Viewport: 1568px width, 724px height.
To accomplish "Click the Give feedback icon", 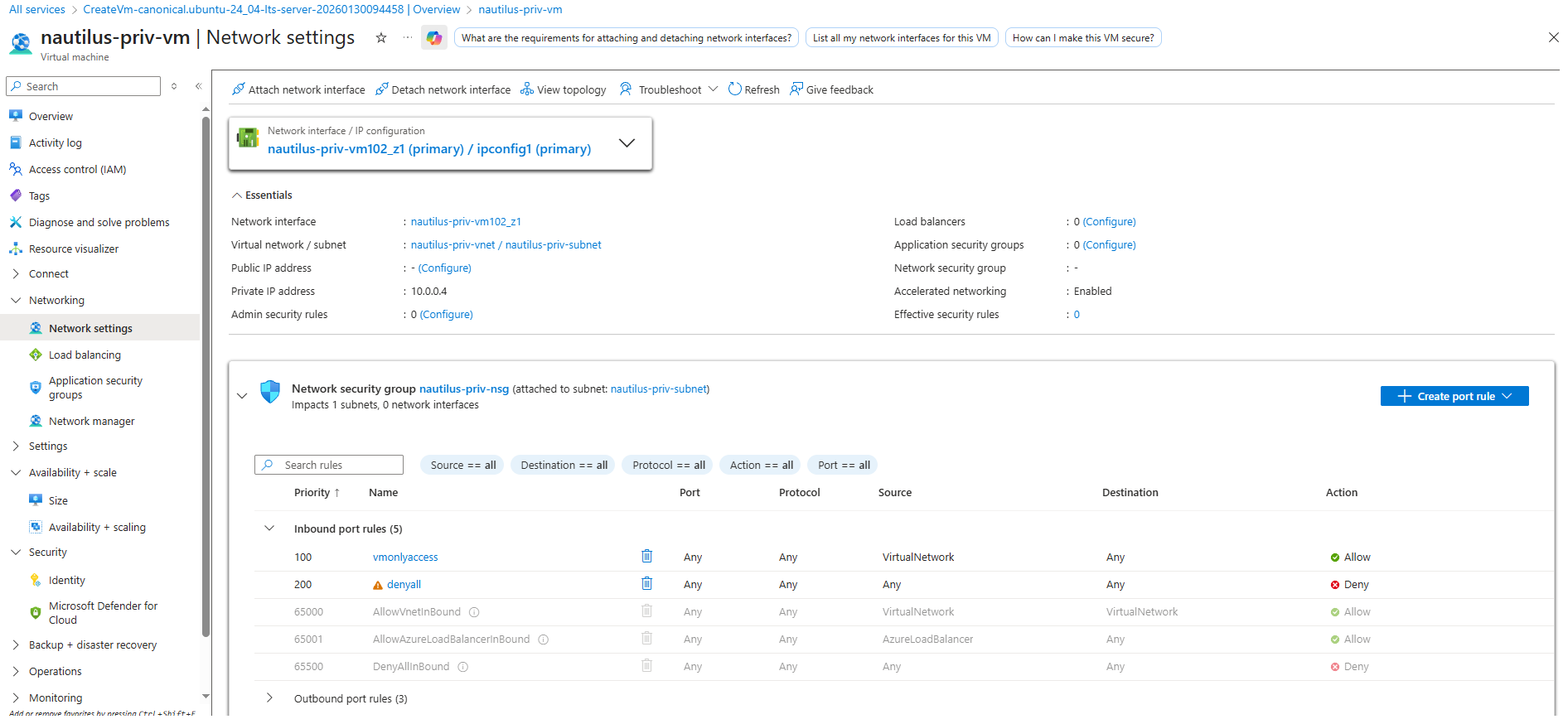I will pyautogui.click(x=796, y=89).
